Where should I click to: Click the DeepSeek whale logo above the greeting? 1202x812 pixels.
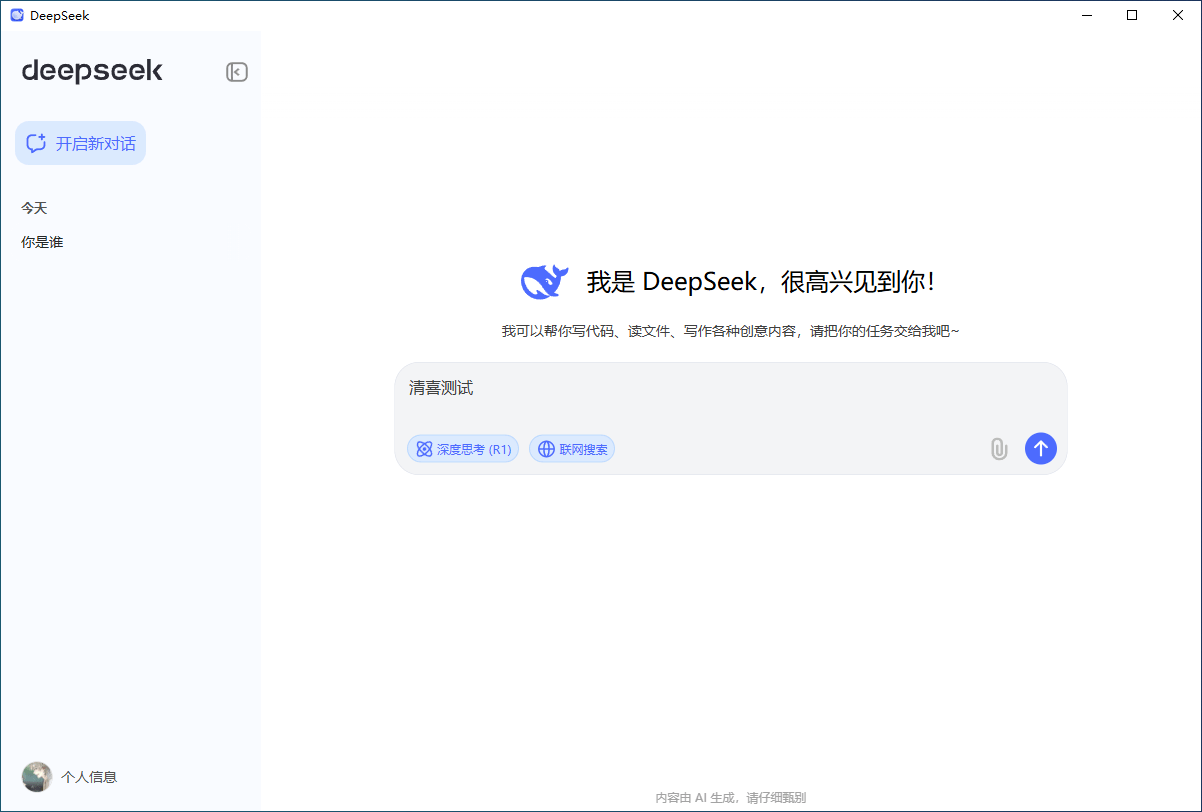(x=543, y=281)
